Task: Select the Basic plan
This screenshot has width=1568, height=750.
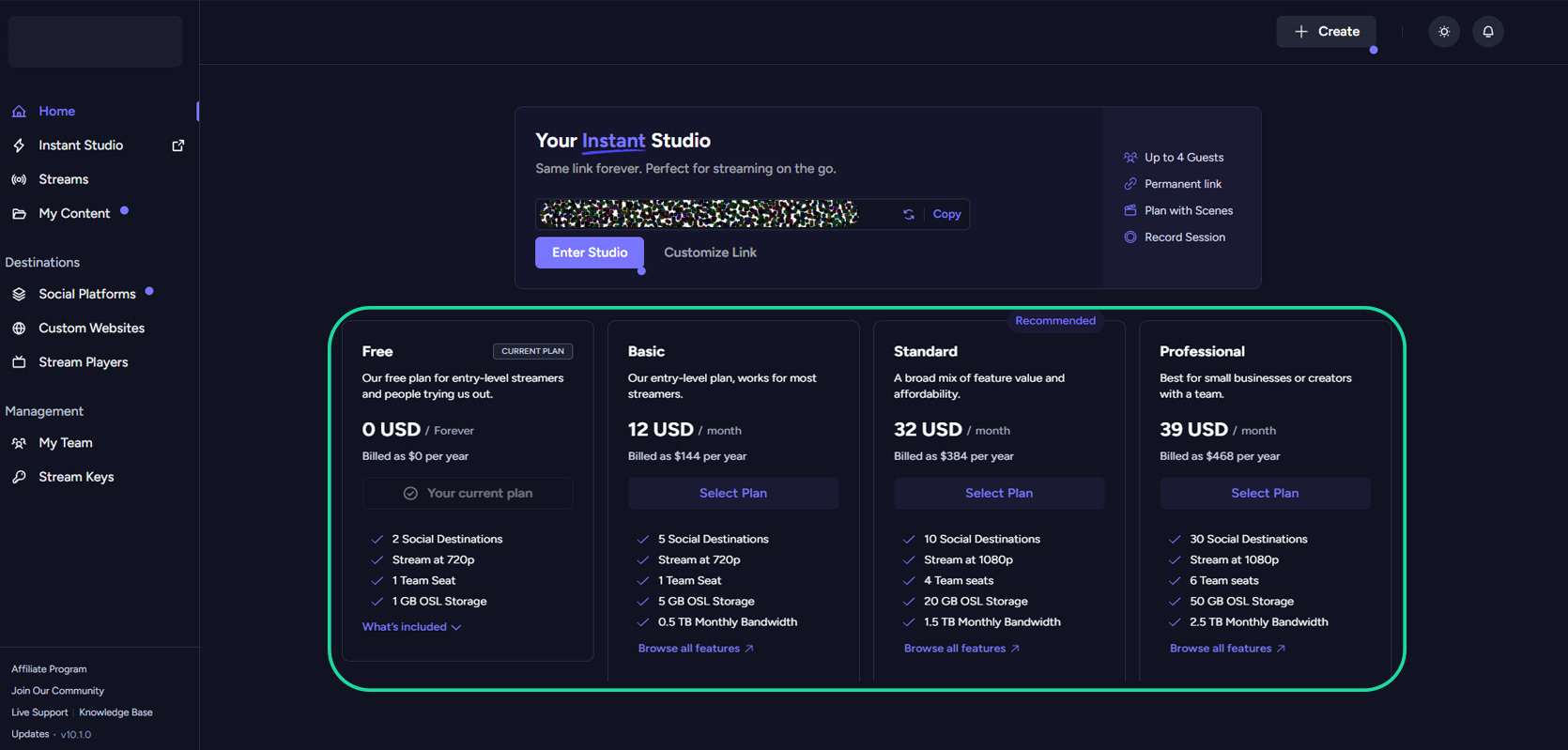Action: [733, 493]
